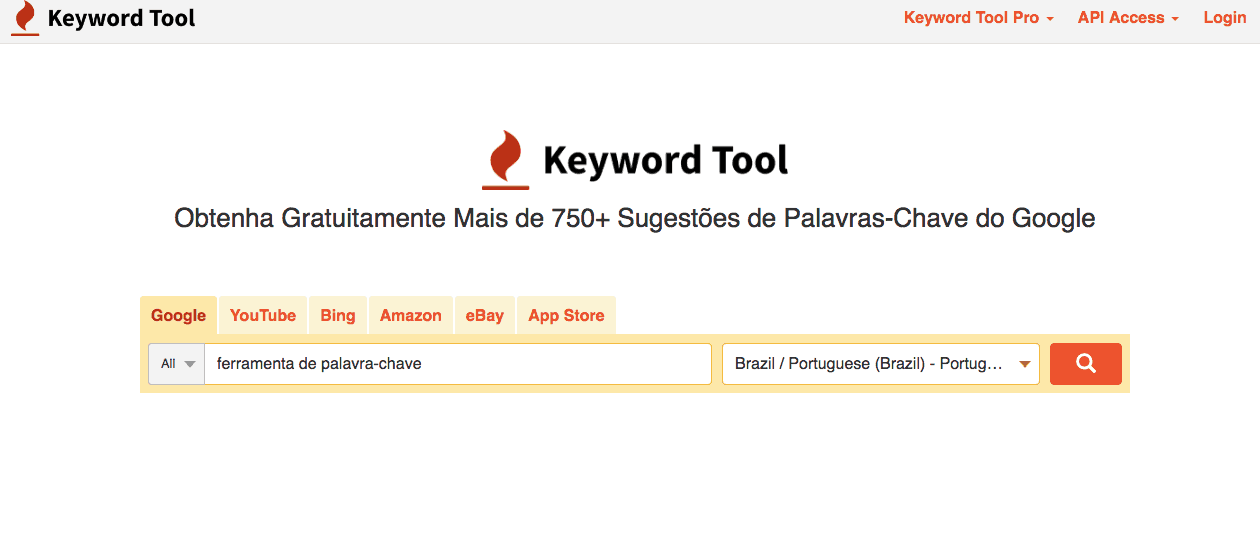The image size is (1260, 557).
Task: Select the Google tab
Action: [x=178, y=315]
